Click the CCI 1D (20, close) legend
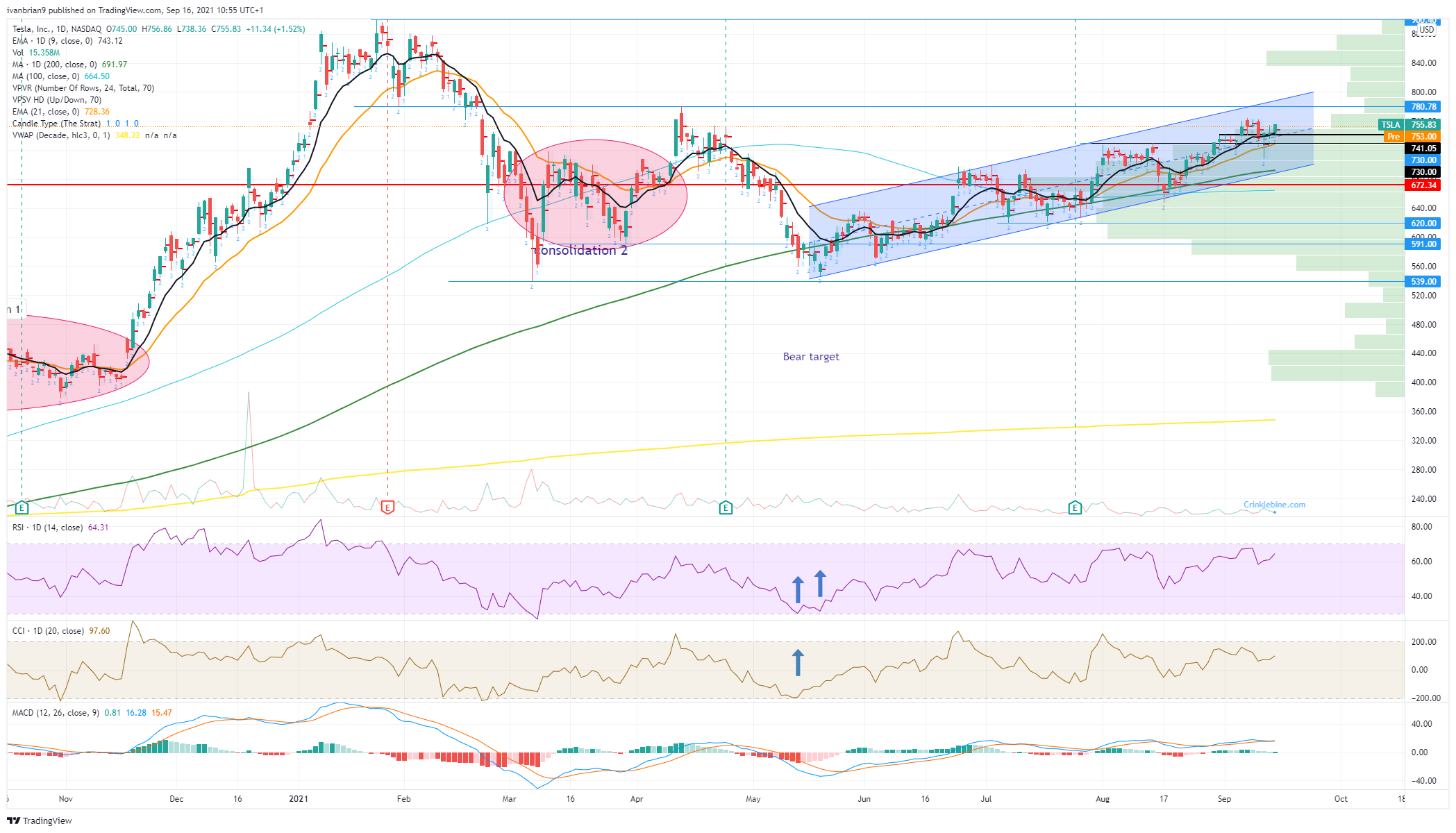Image resolution: width=1456 pixels, height=833 pixels. click(49, 631)
